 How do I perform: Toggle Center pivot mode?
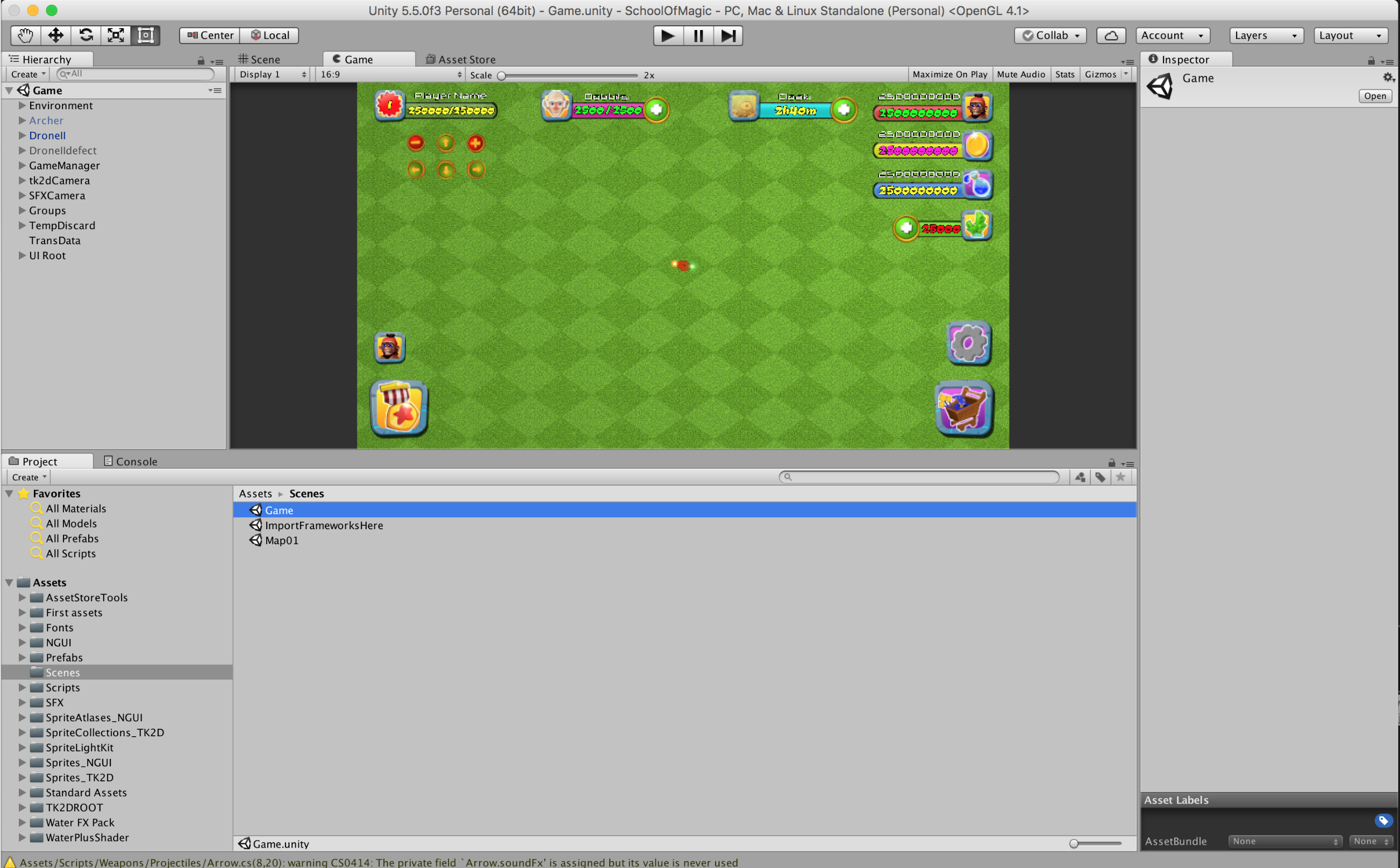click(x=210, y=35)
